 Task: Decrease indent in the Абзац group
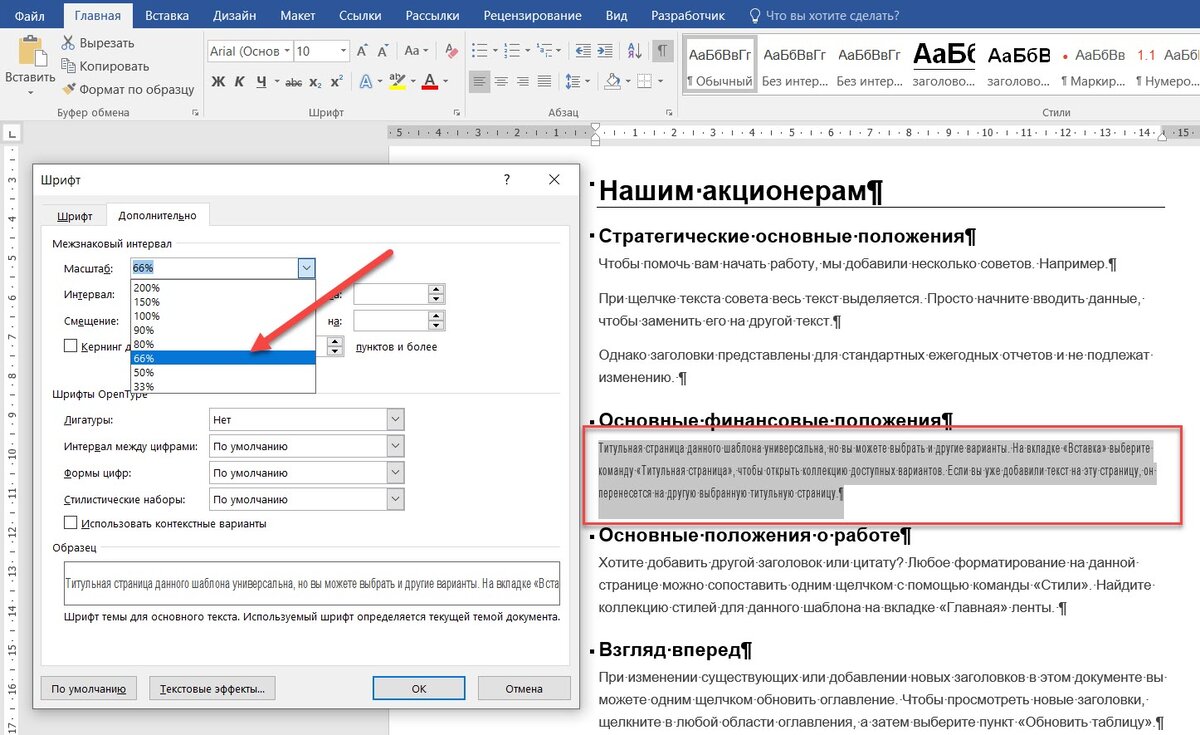click(584, 50)
